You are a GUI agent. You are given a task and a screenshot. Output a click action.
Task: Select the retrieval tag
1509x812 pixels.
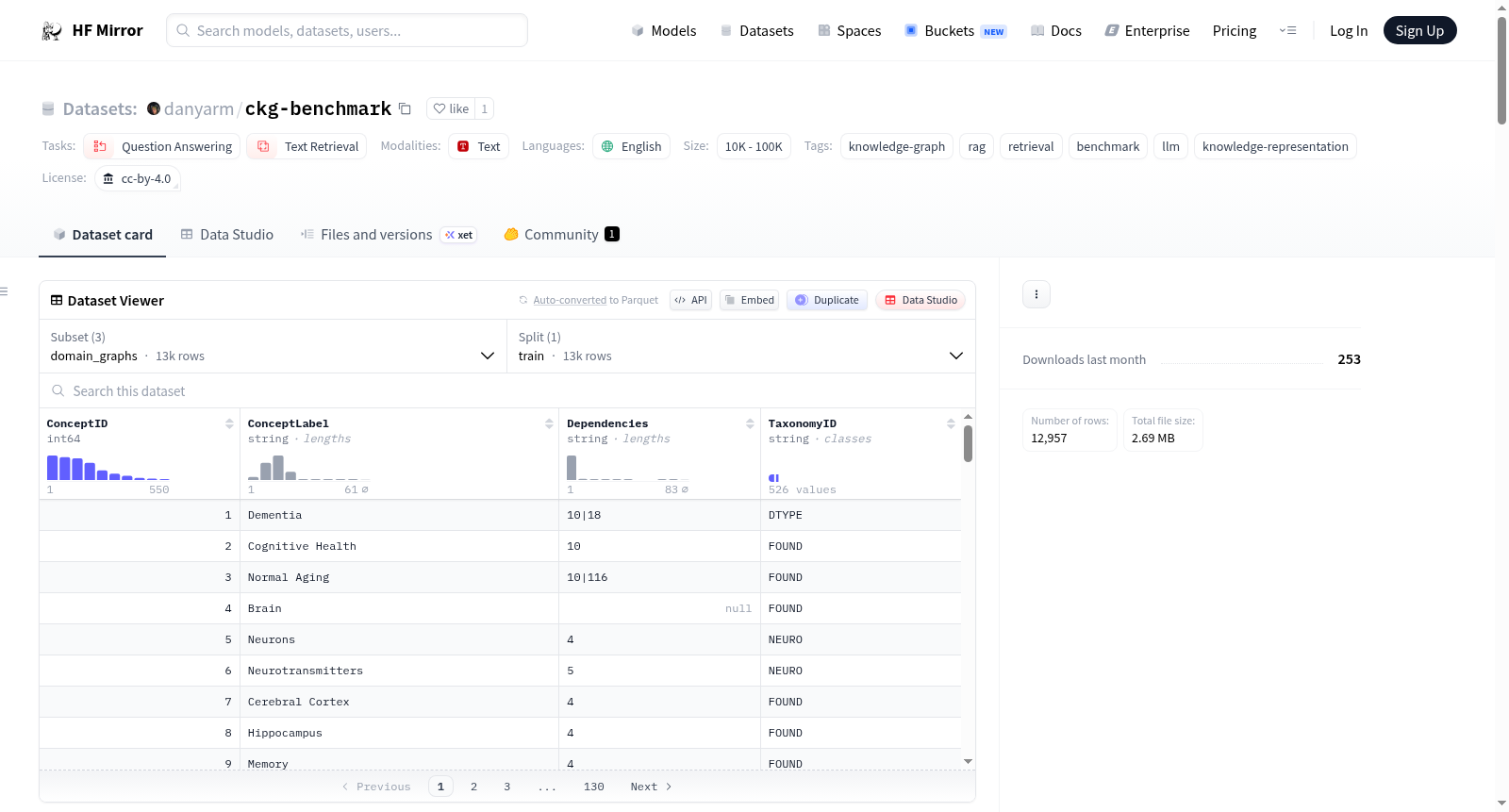click(1031, 146)
